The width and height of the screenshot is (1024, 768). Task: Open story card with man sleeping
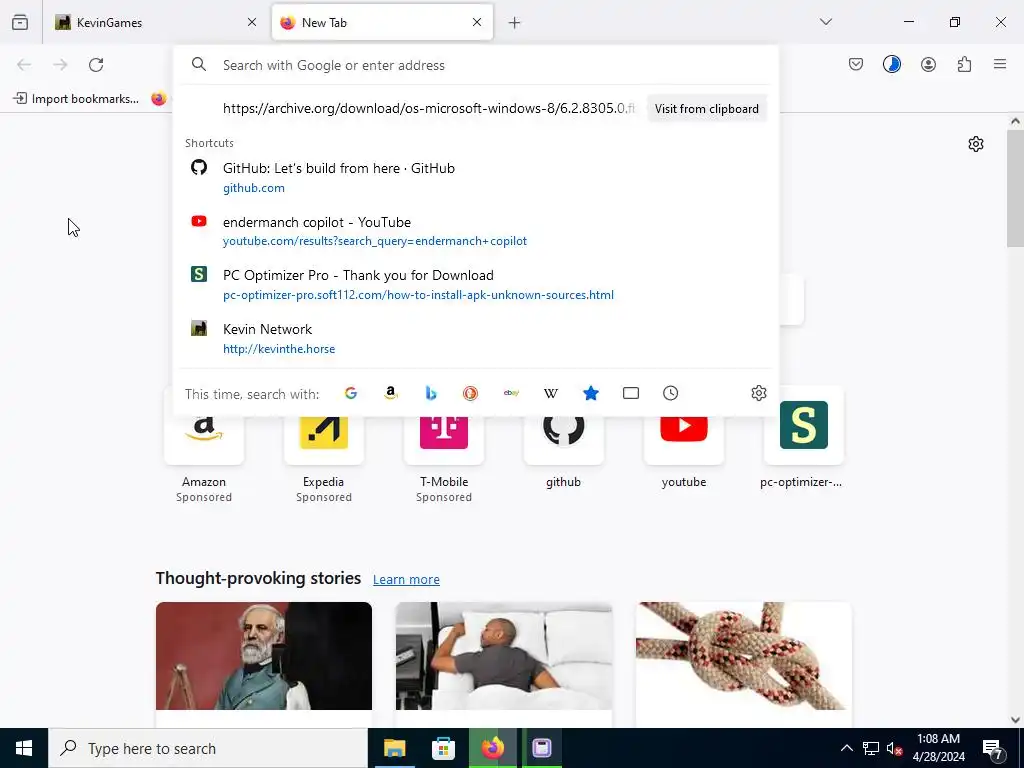[504, 664]
